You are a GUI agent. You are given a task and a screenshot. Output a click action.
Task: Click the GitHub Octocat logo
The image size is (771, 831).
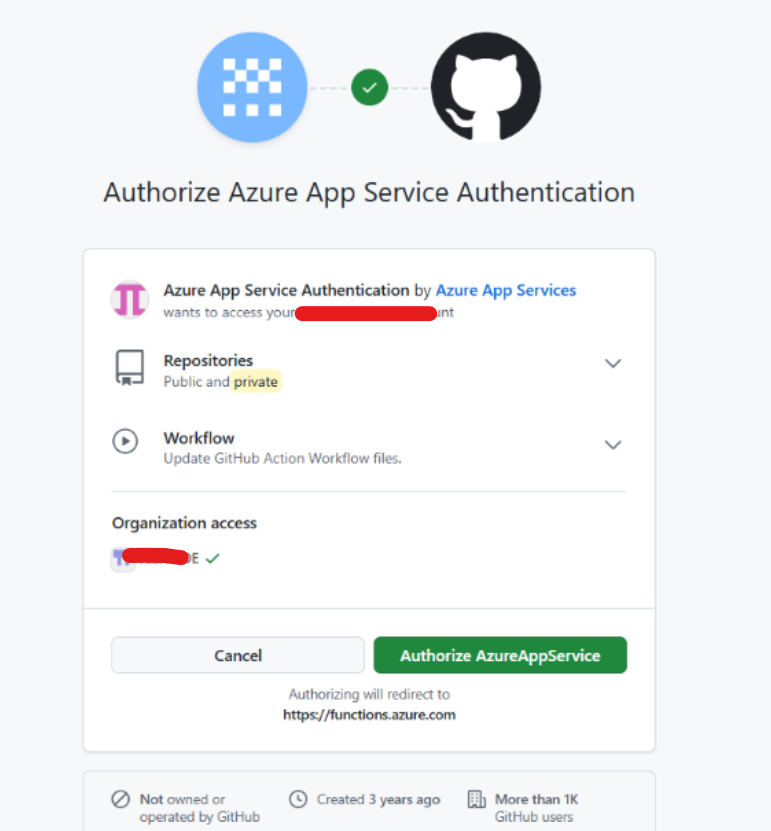486,87
